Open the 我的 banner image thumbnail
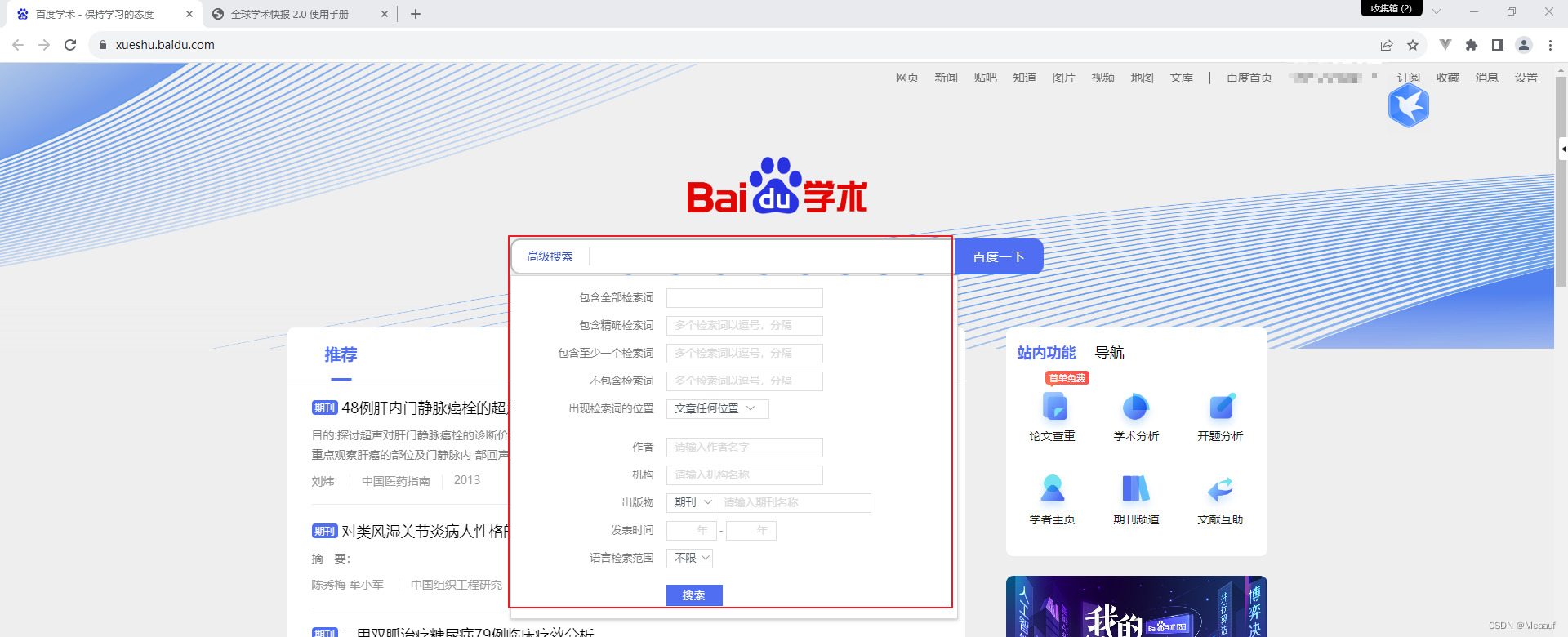 click(x=1136, y=606)
